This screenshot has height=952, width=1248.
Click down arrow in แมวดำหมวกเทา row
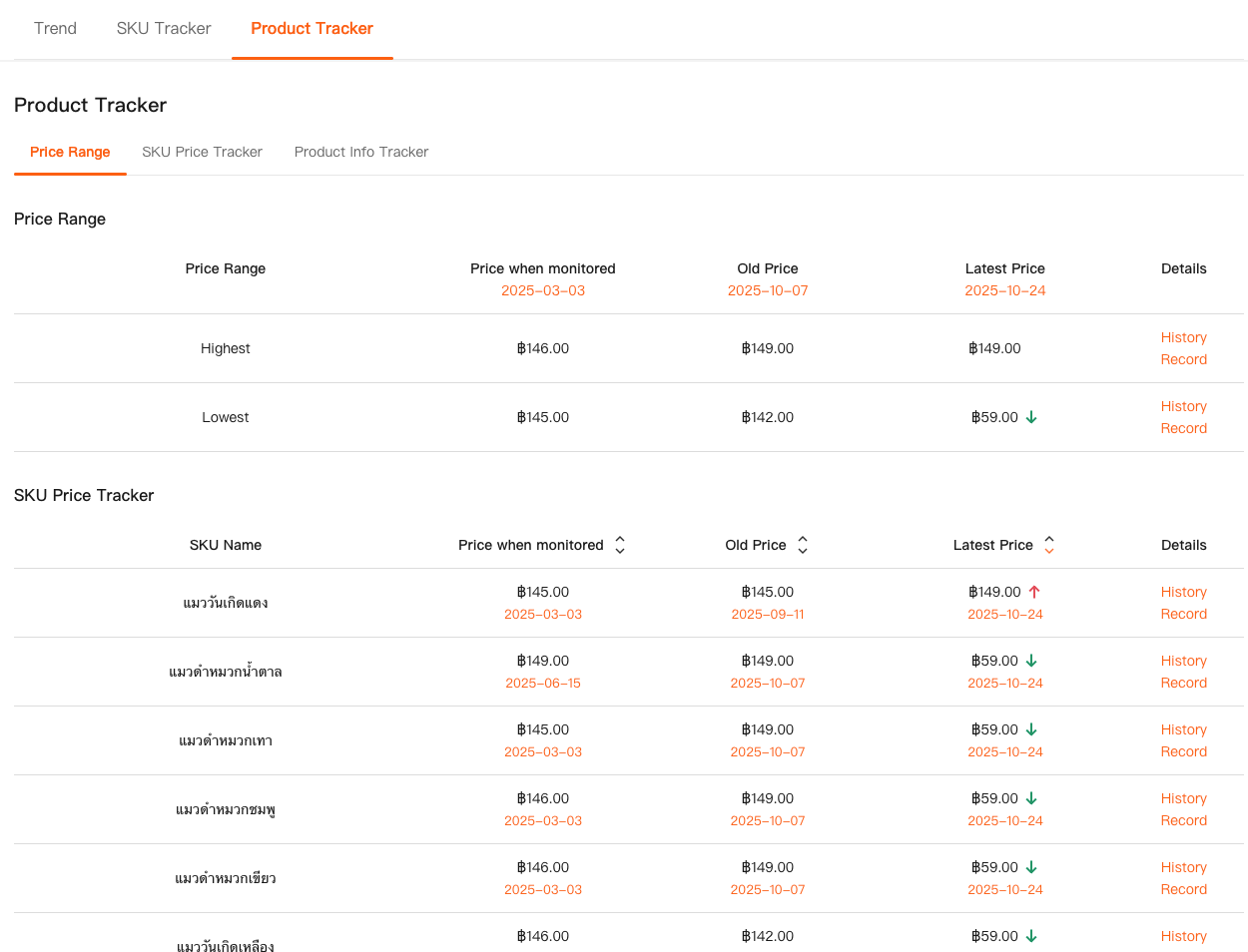(x=1031, y=729)
